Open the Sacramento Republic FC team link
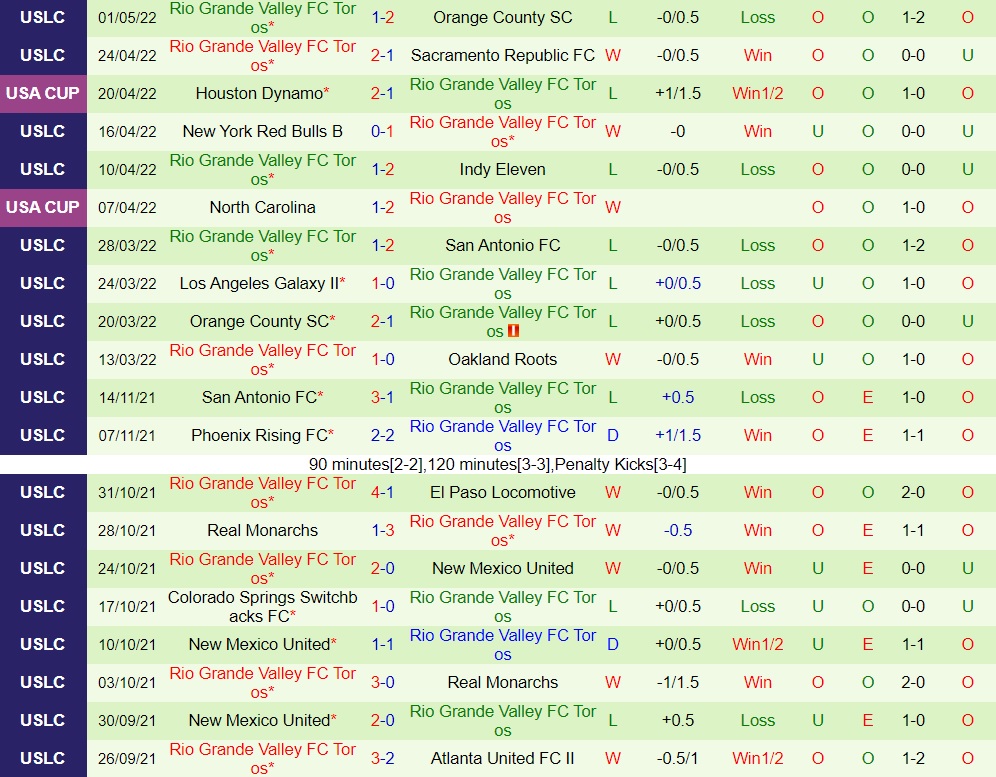 click(502, 55)
